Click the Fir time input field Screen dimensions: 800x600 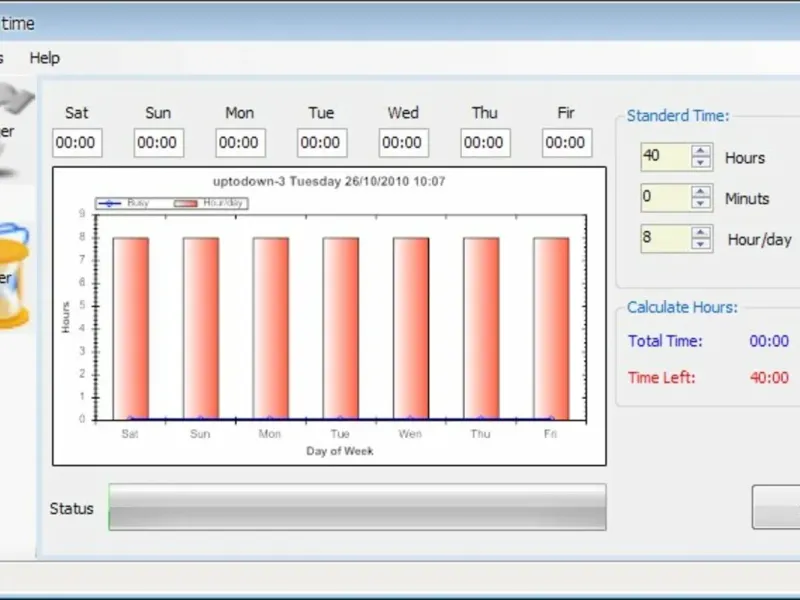[567, 142]
